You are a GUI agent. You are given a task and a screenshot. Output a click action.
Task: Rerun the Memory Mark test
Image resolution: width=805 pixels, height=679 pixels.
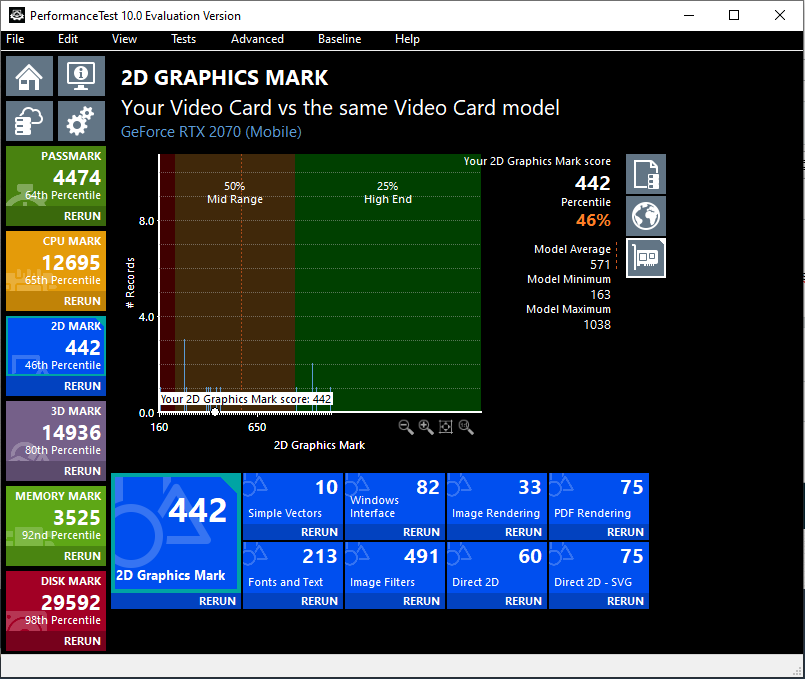click(x=82, y=556)
